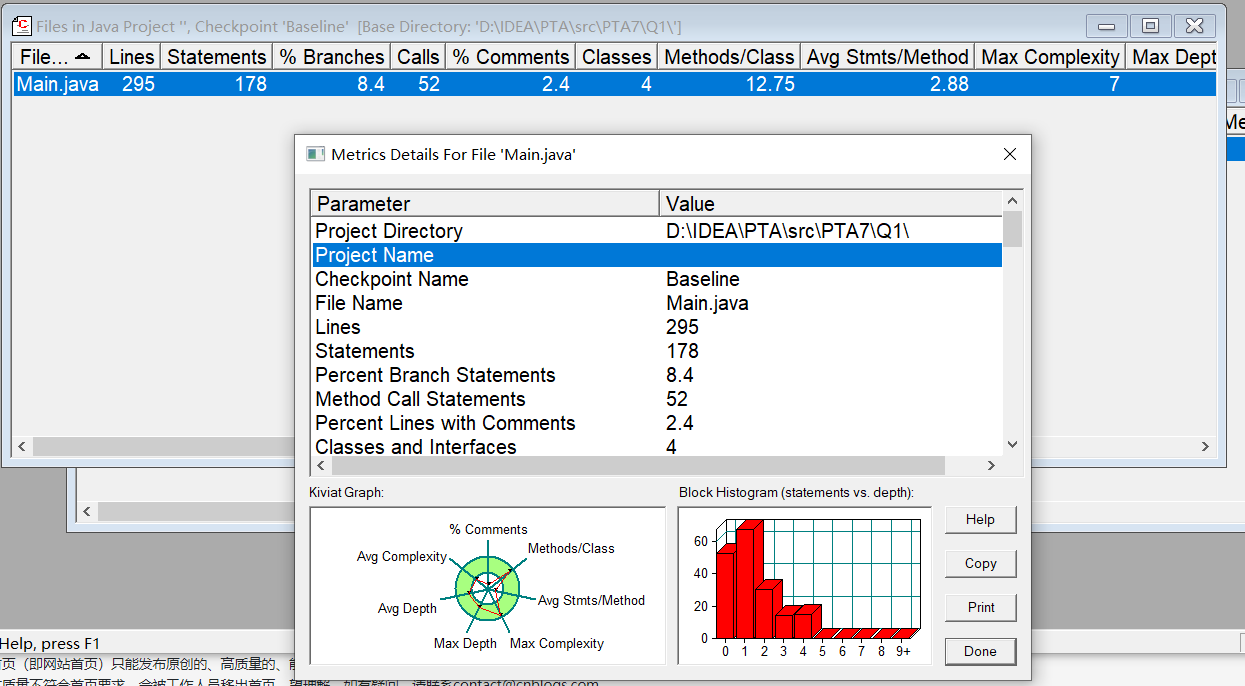Click the details list vertical scrollbar thumb

[1012, 229]
